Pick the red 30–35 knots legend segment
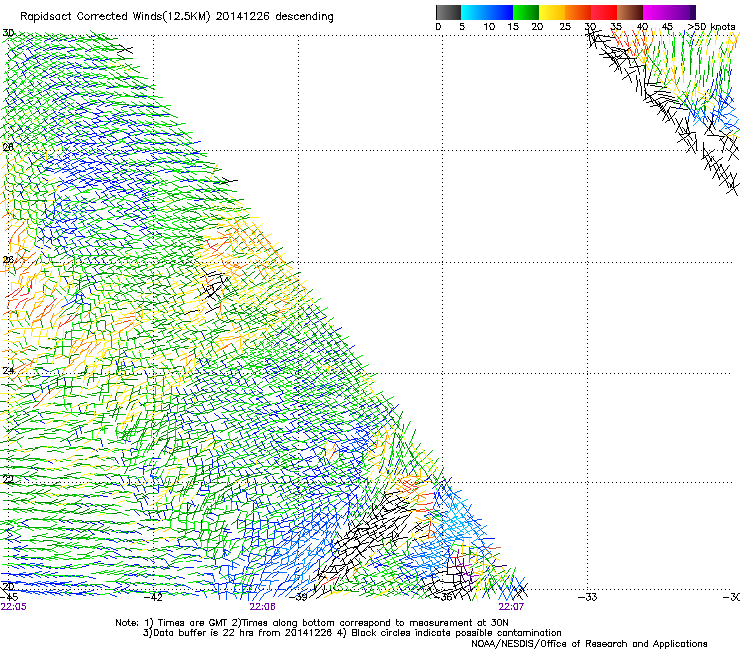740x650 pixels. pos(604,12)
